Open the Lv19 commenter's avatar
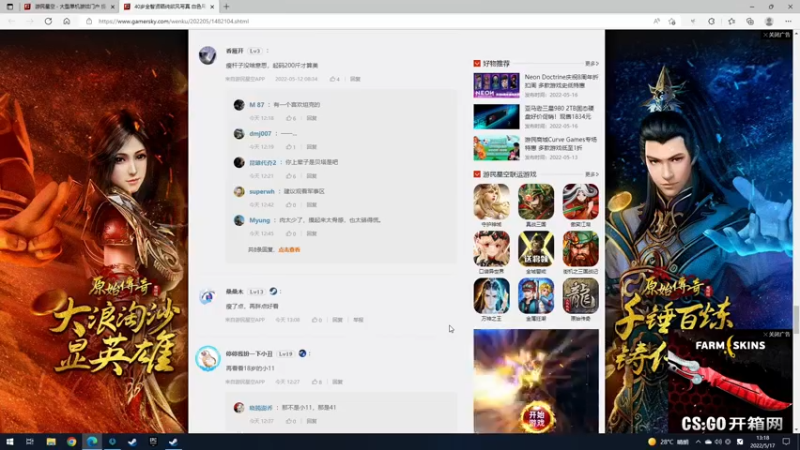This screenshot has height=450, width=800. pyautogui.click(x=208, y=358)
